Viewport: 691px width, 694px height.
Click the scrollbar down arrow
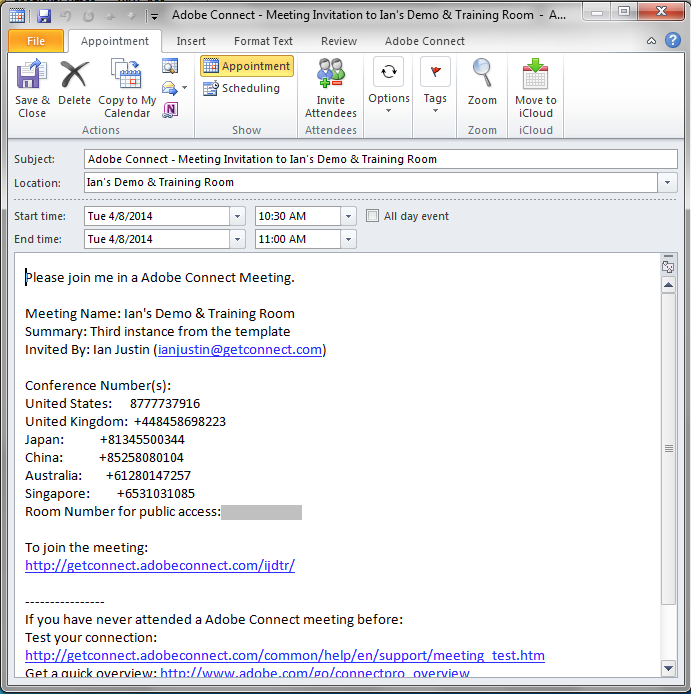(x=668, y=668)
